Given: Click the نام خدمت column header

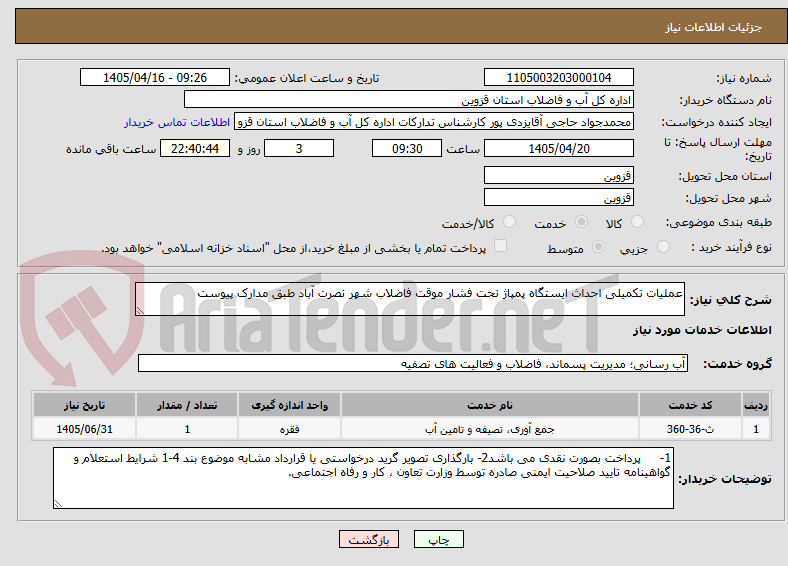Looking at the screenshot, I should coord(490,405).
